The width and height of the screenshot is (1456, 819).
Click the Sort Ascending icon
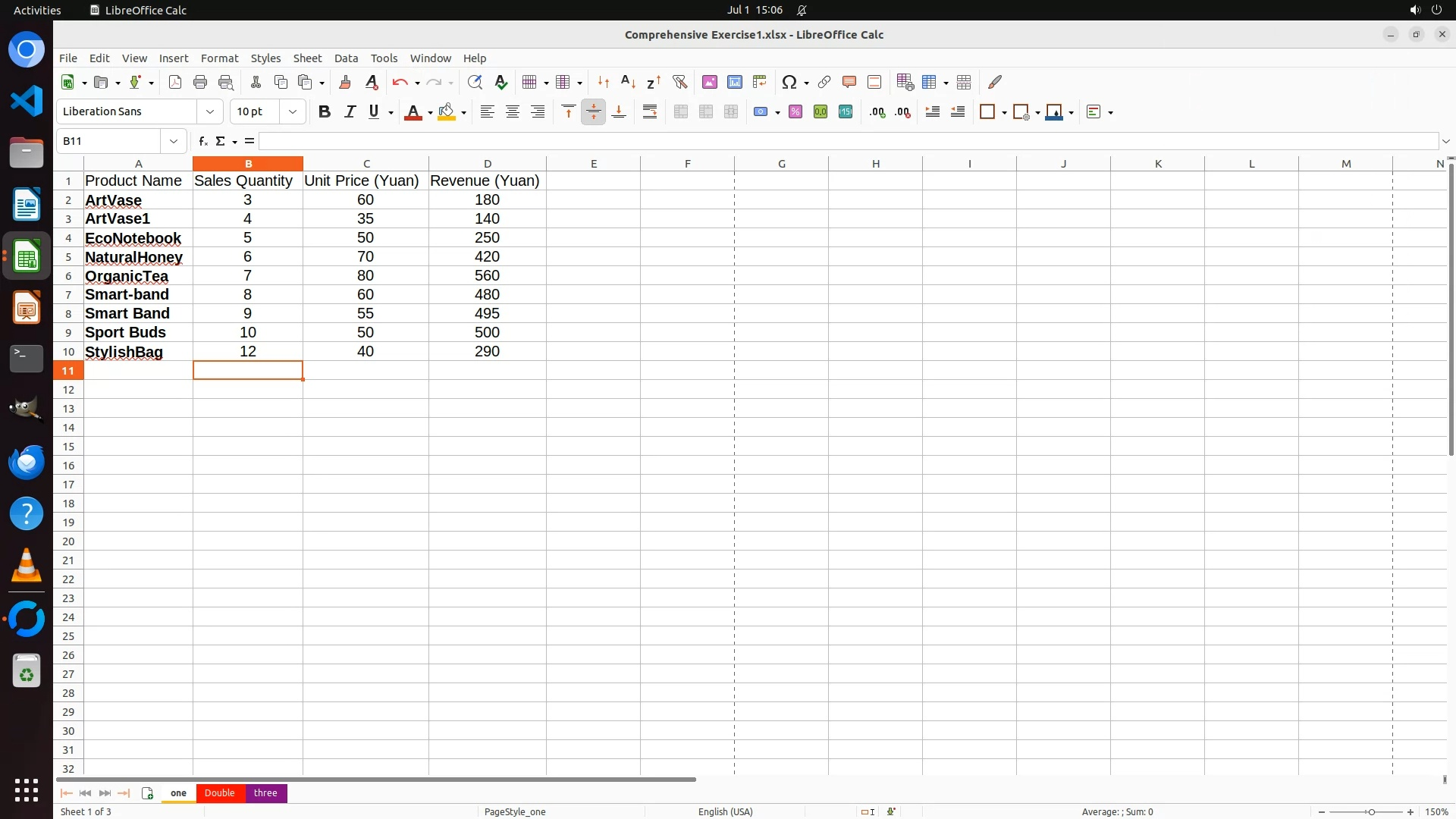[628, 82]
